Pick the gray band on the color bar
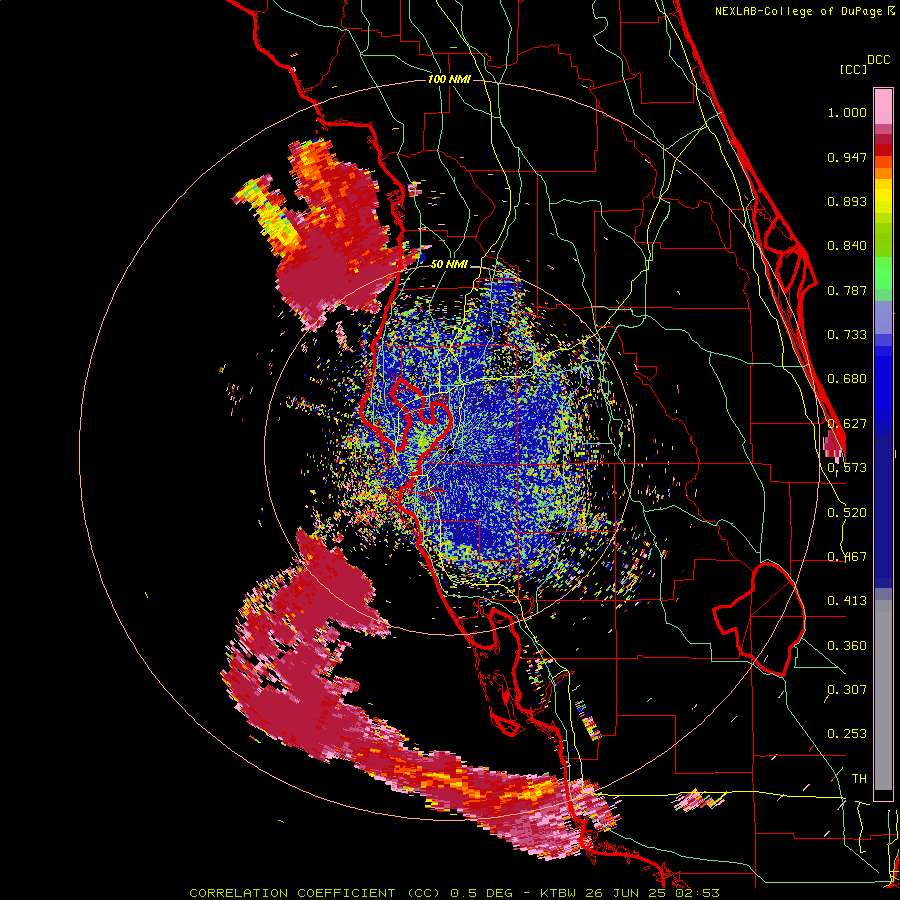 [x=883, y=695]
